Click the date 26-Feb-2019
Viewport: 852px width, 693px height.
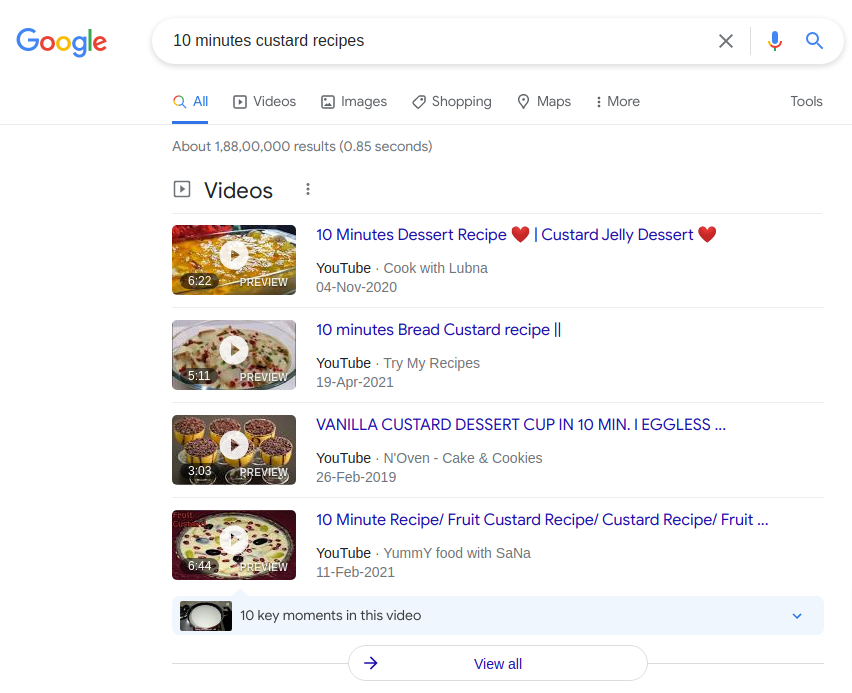[x=356, y=477]
